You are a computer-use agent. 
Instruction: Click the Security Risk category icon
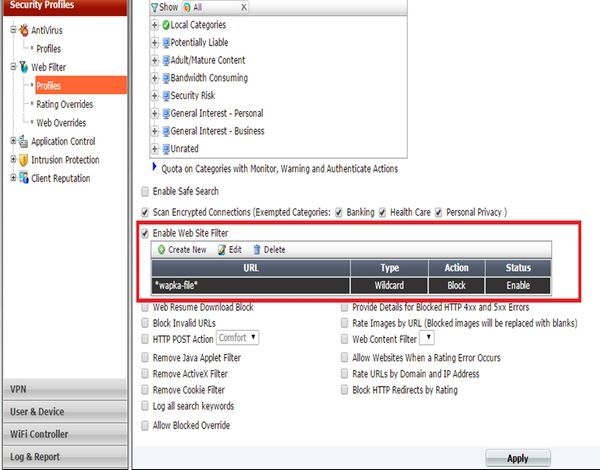(166, 96)
